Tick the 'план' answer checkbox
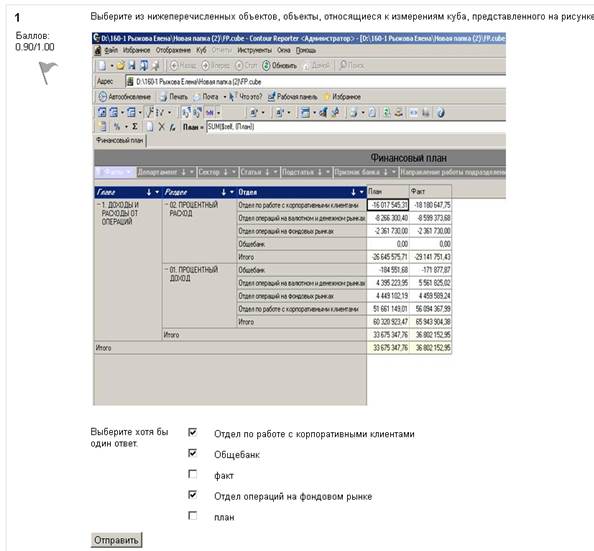This screenshot has width=594, height=551. (x=192, y=516)
